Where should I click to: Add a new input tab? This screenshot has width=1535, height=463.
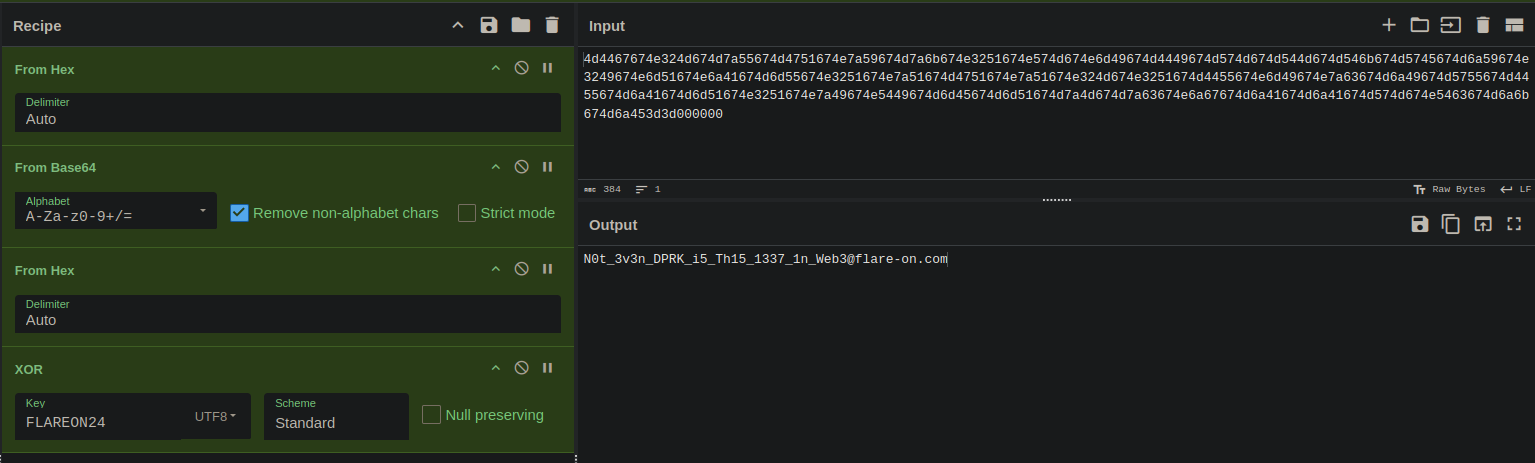pyautogui.click(x=1388, y=25)
